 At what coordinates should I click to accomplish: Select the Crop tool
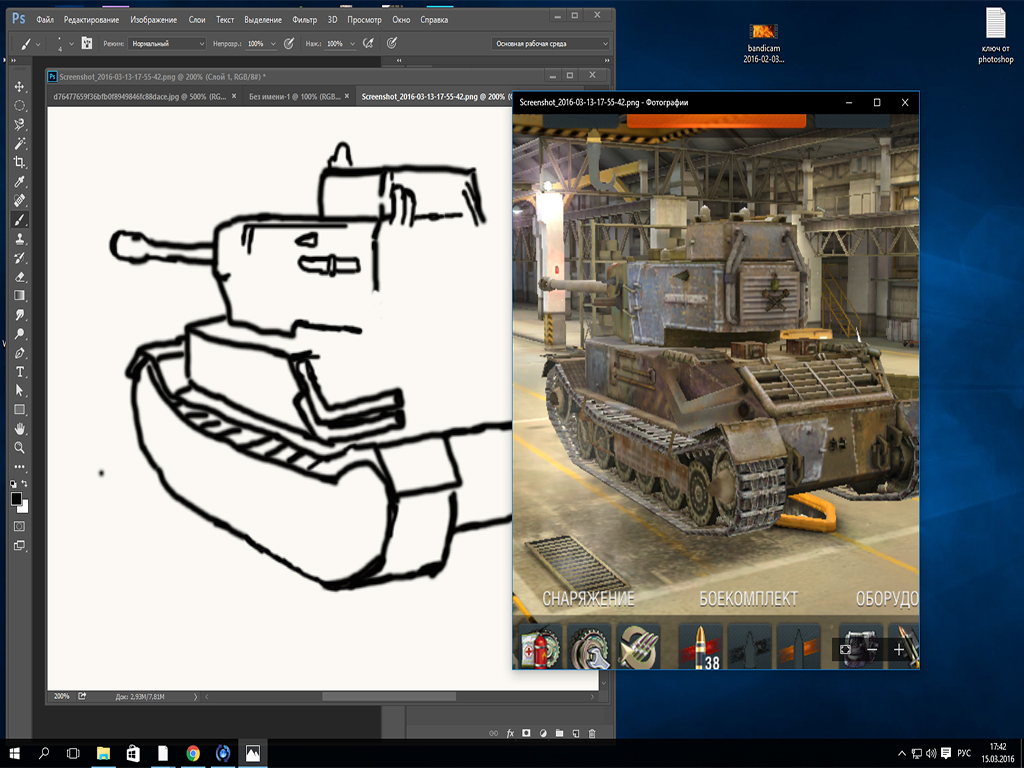pos(19,162)
